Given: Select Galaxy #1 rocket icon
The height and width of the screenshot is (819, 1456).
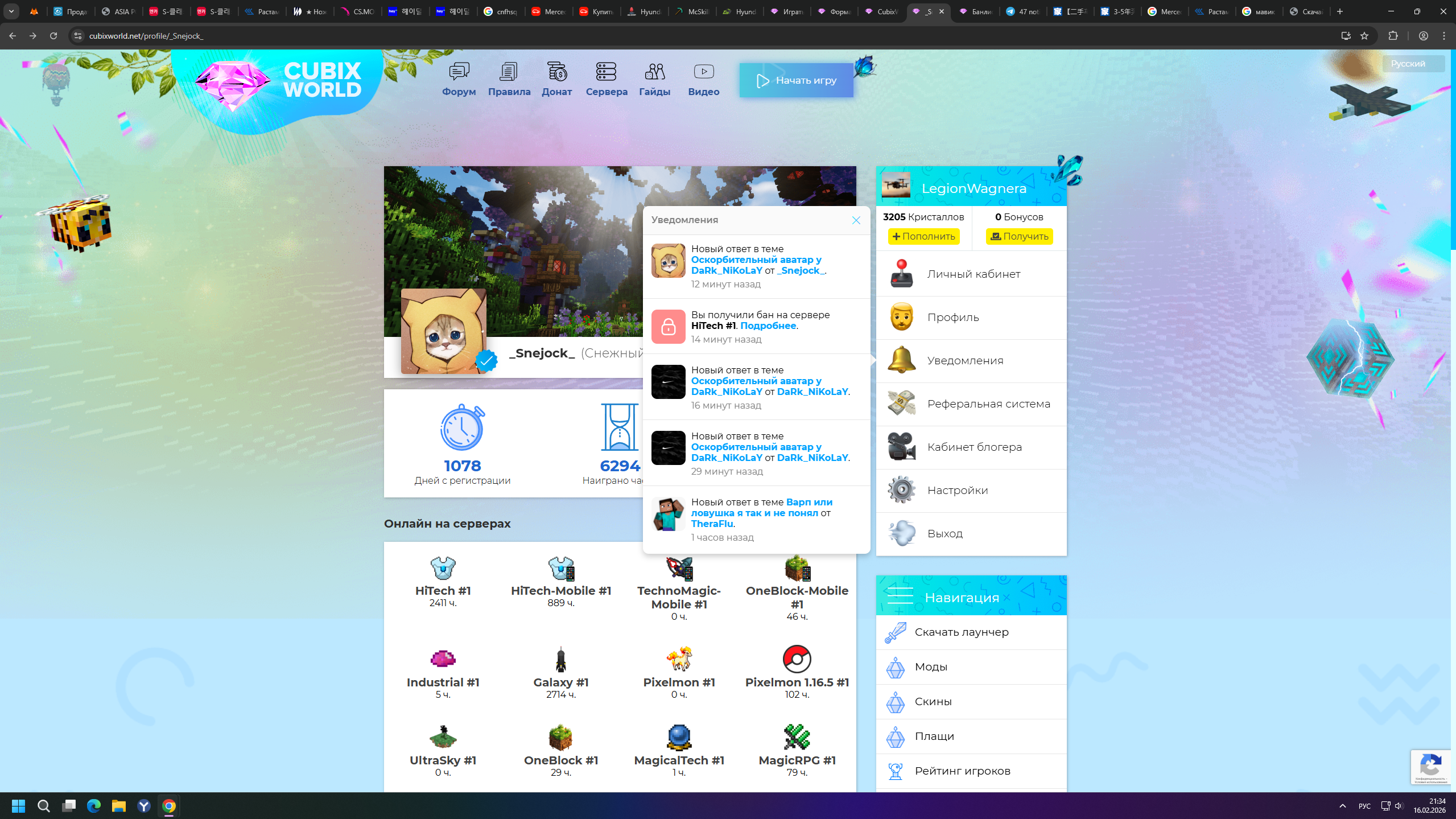Looking at the screenshot, I should point(560,659).
